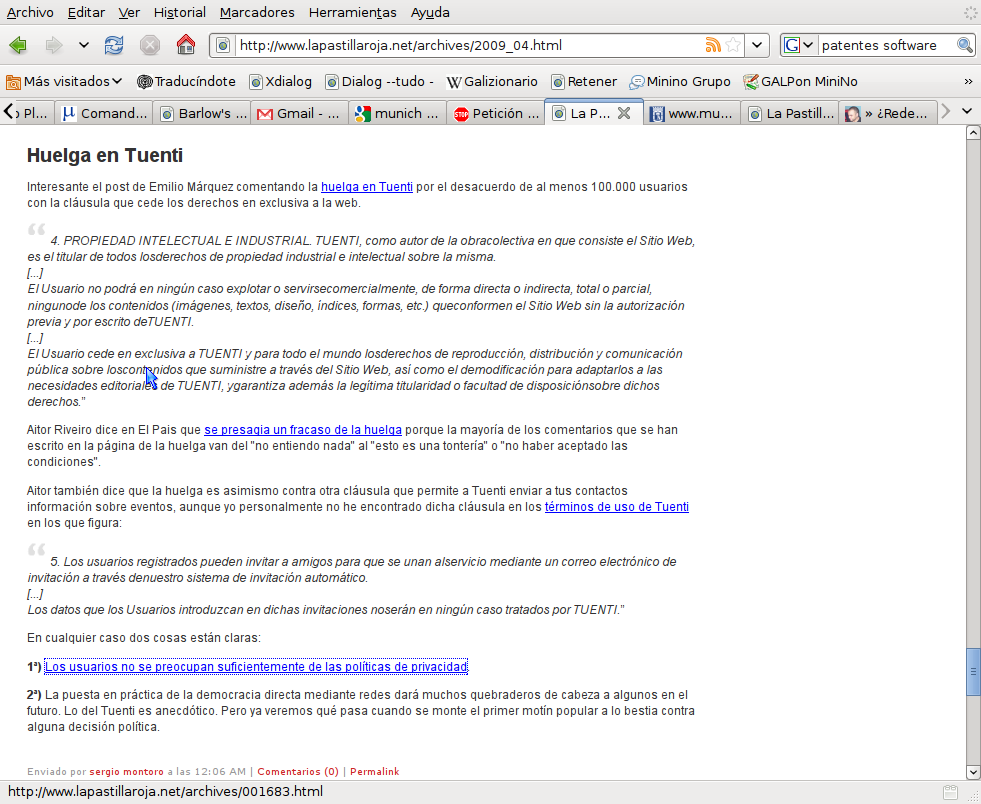Click the stop loading icon
The height and width of the screenshot is (804, 981).
tap(150, 45)
